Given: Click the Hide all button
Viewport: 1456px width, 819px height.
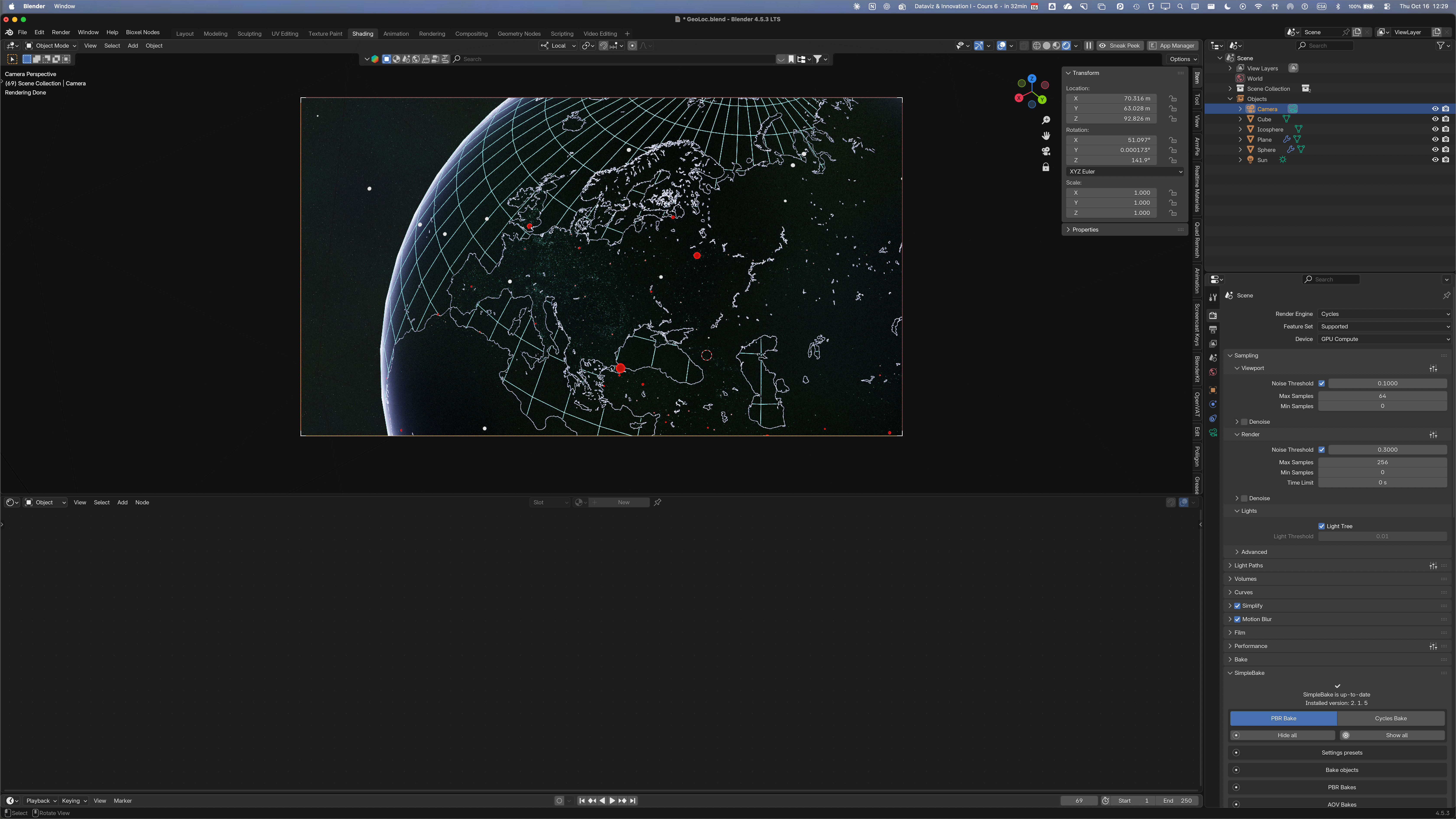Looking at the screenshot, I should click(1282, 735).
